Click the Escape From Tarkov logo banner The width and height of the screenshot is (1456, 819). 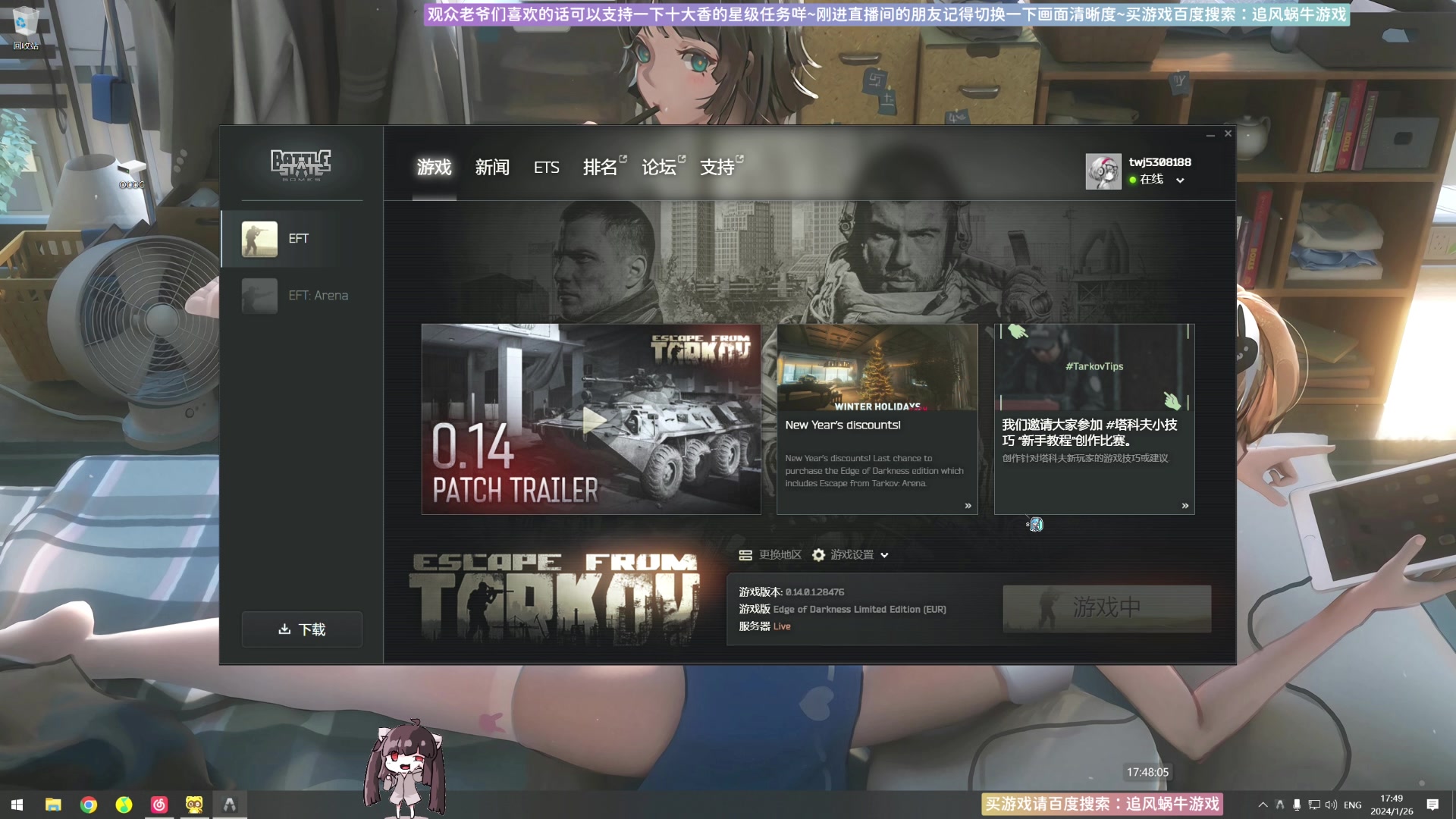pos(554,599)
